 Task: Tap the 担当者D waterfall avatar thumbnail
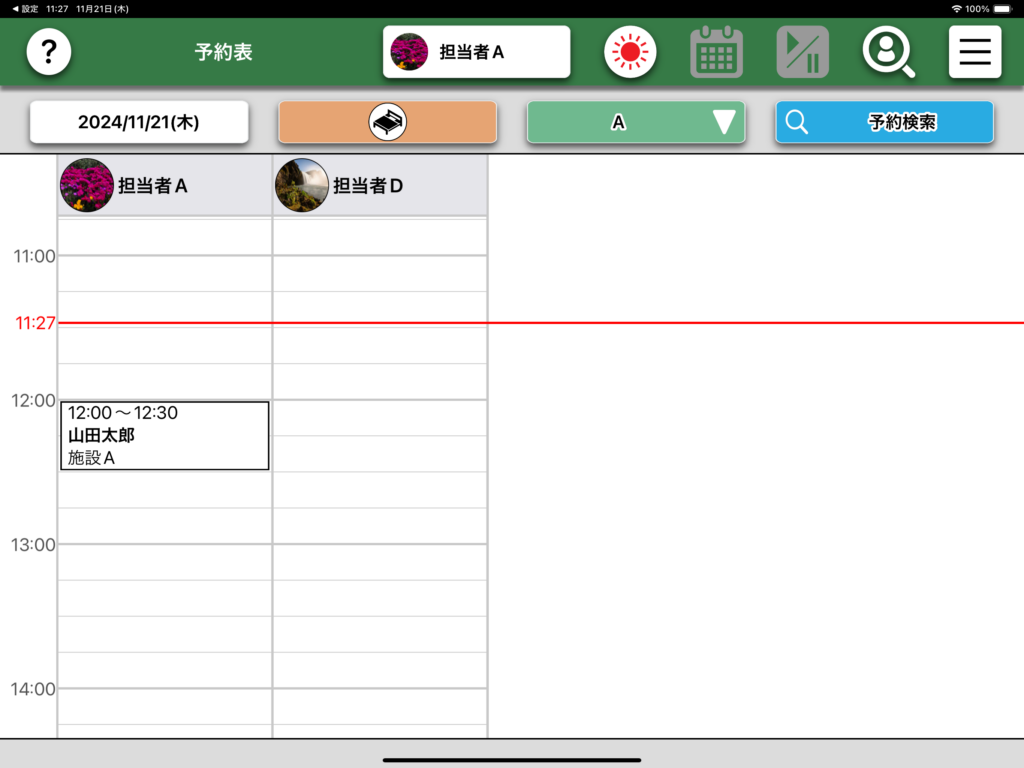pyautogui.click(x=301, y=185)
